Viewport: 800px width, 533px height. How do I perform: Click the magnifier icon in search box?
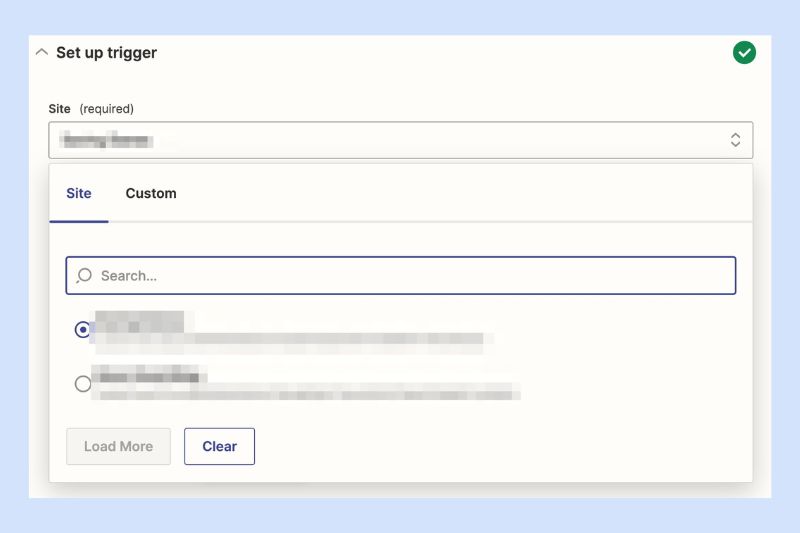click(84, 275)
